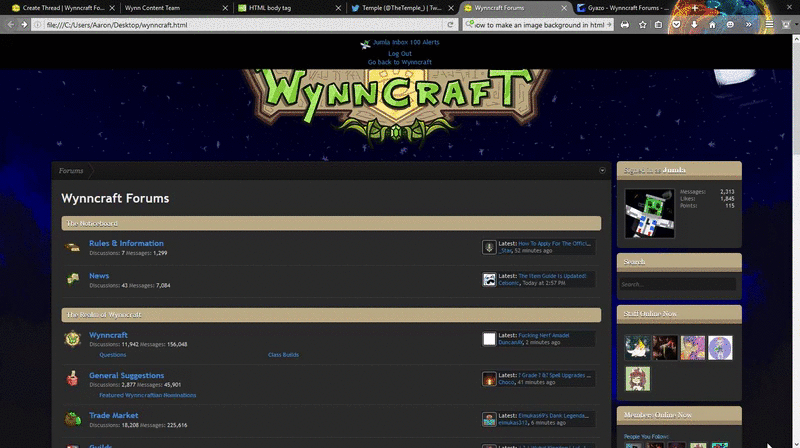The height and width of the screenshot is (448, 800).
Task: Click the Trade Market forum node icon
Action: pyautogui.click(x=72, y=419)
